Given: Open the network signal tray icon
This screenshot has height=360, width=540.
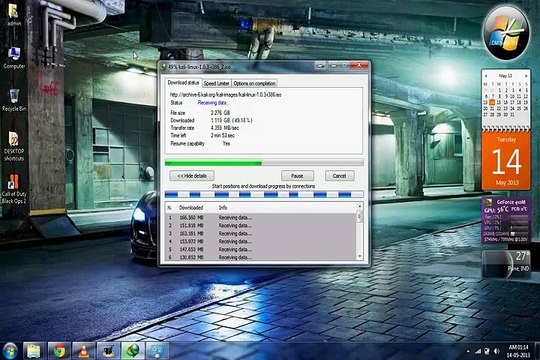Looking at the screenshot, I should [478, 352].
